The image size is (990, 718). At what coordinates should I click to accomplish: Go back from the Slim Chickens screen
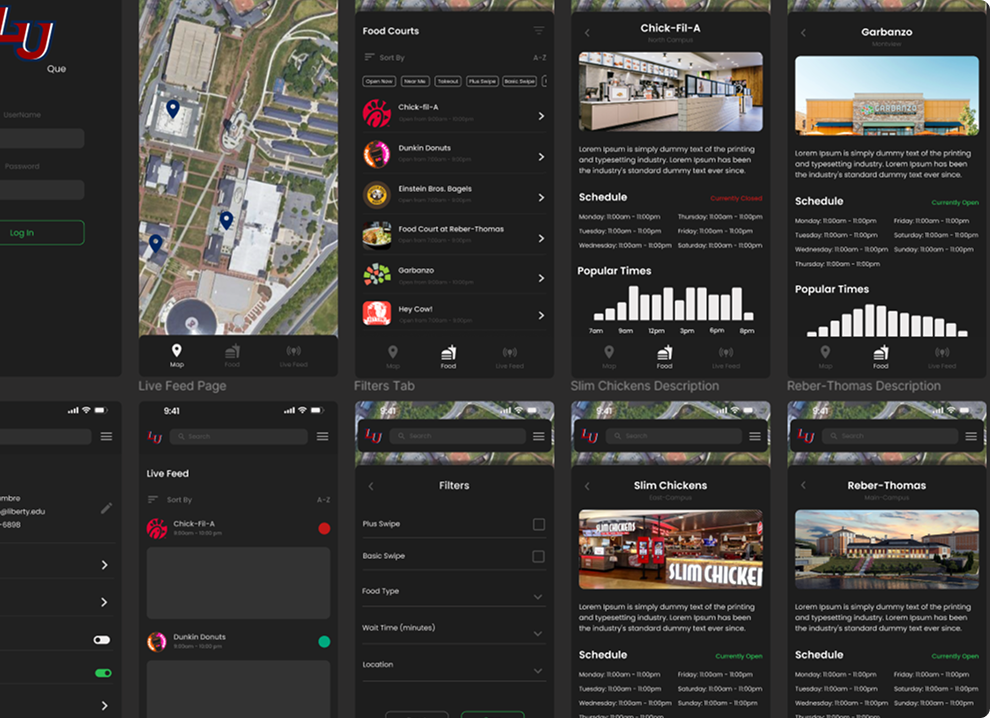[587, 486]
